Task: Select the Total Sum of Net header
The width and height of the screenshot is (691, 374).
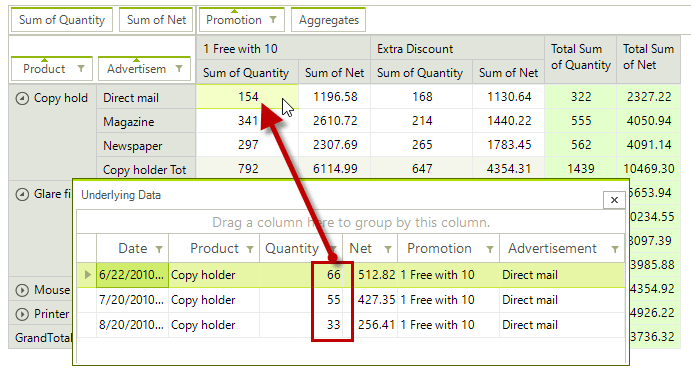Action: pos(648,59)
